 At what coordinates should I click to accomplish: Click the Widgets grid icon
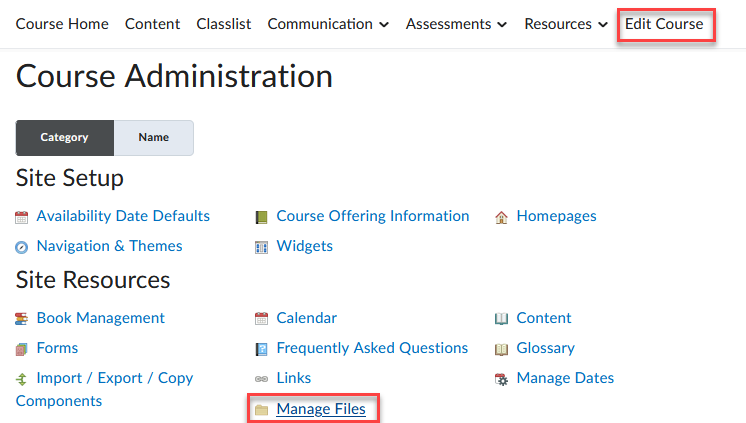(261, 247)
